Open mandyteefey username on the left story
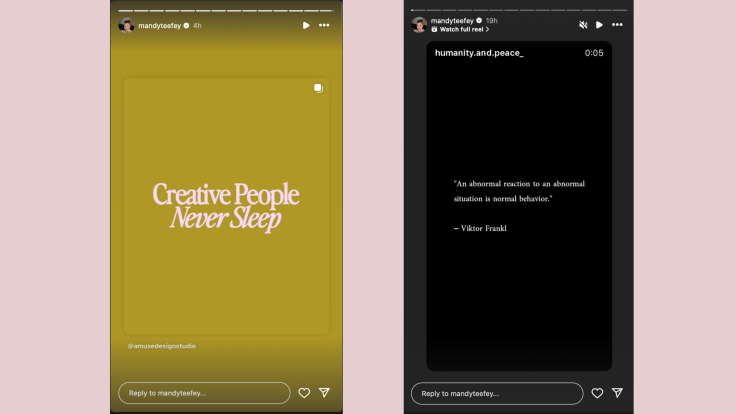This screenshot has width=736, height=414. (160, 26)
